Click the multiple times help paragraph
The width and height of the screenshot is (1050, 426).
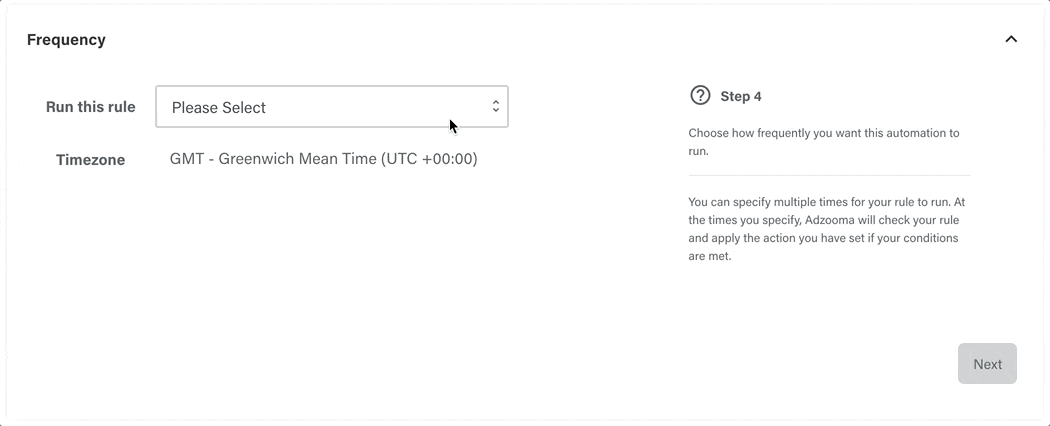tap(826, 229)
